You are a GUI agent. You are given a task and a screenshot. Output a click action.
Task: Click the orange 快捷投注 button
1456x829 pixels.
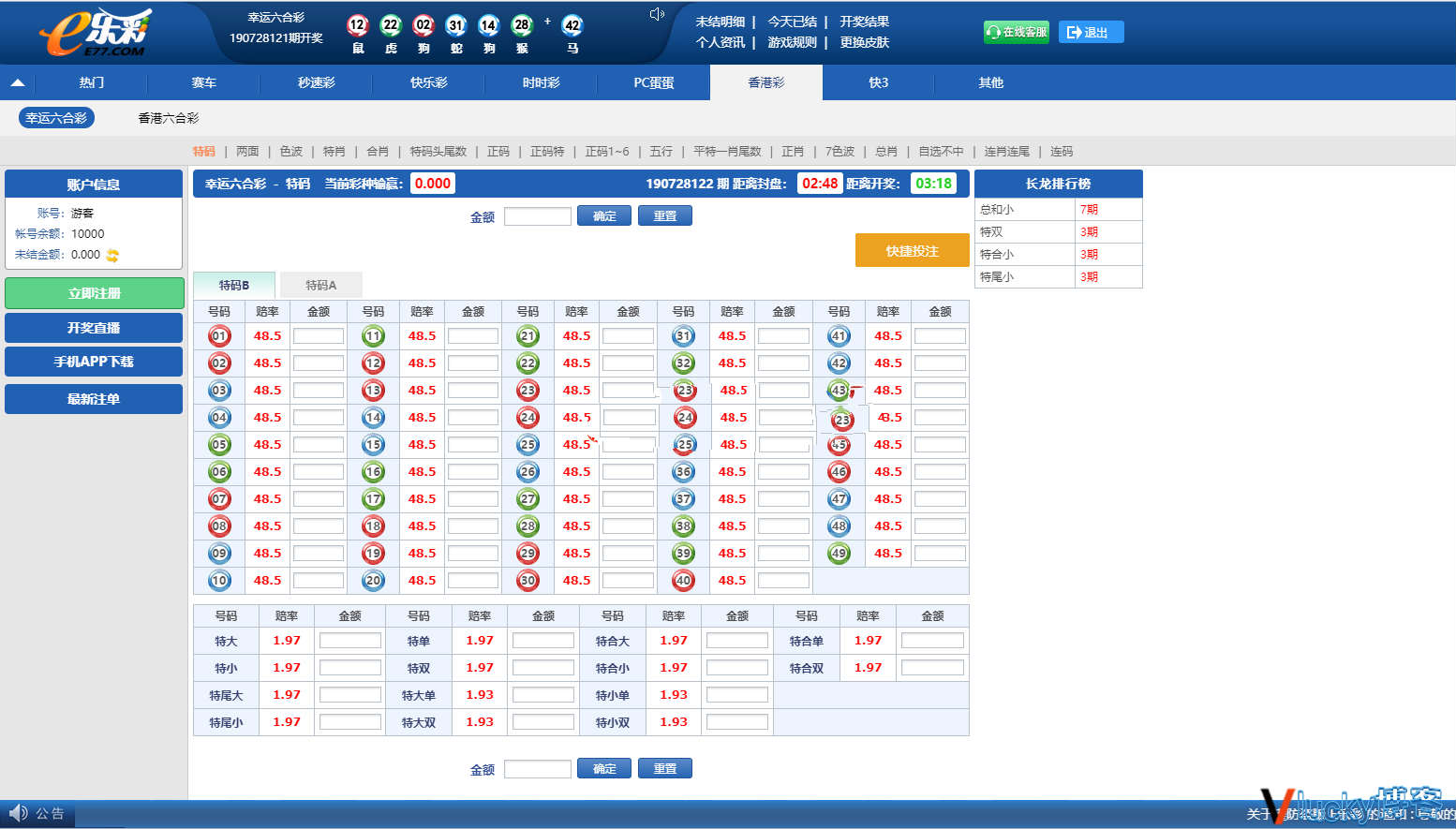pyautogui.click(x=912, y=250)
